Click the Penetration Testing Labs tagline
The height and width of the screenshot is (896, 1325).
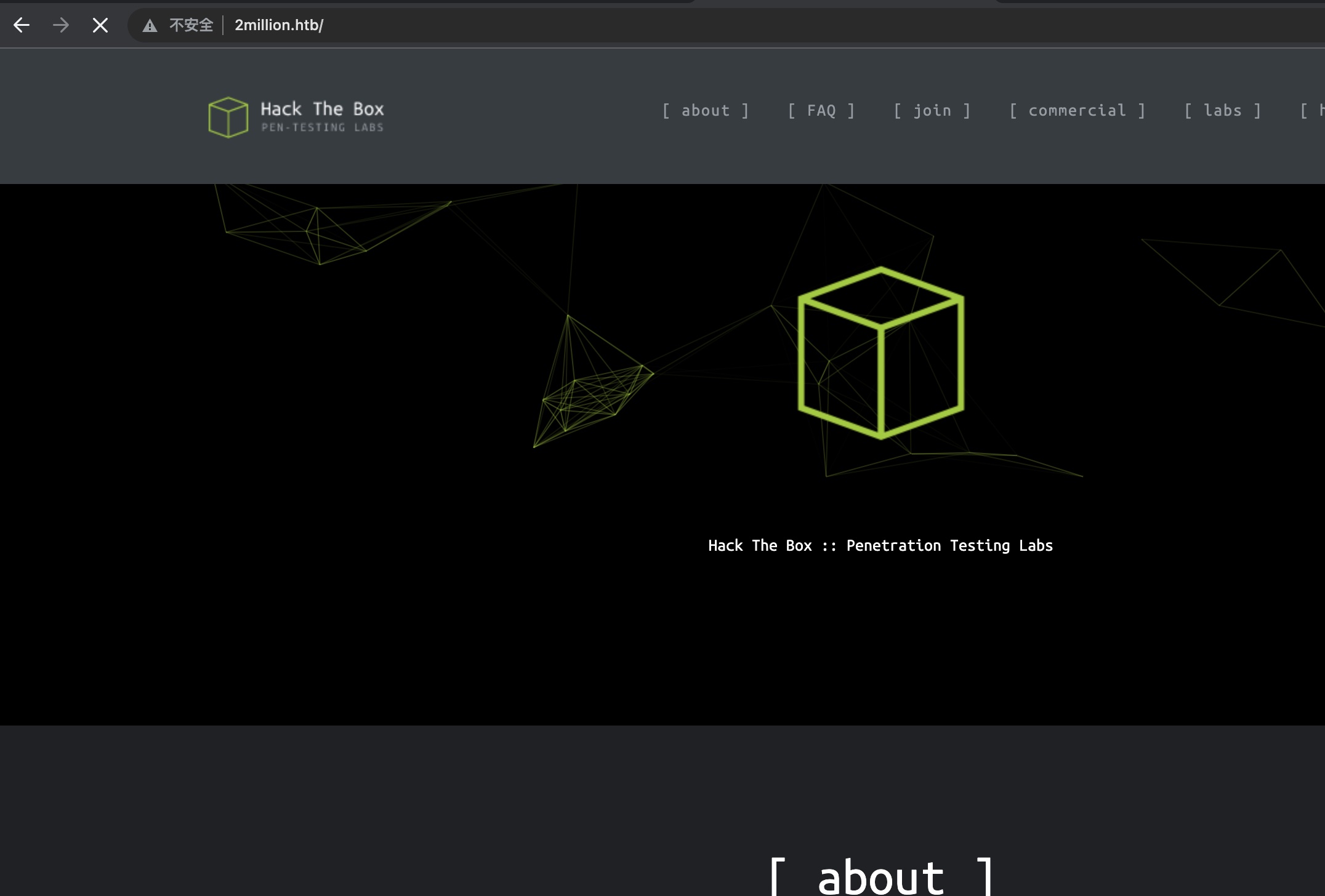880,546
